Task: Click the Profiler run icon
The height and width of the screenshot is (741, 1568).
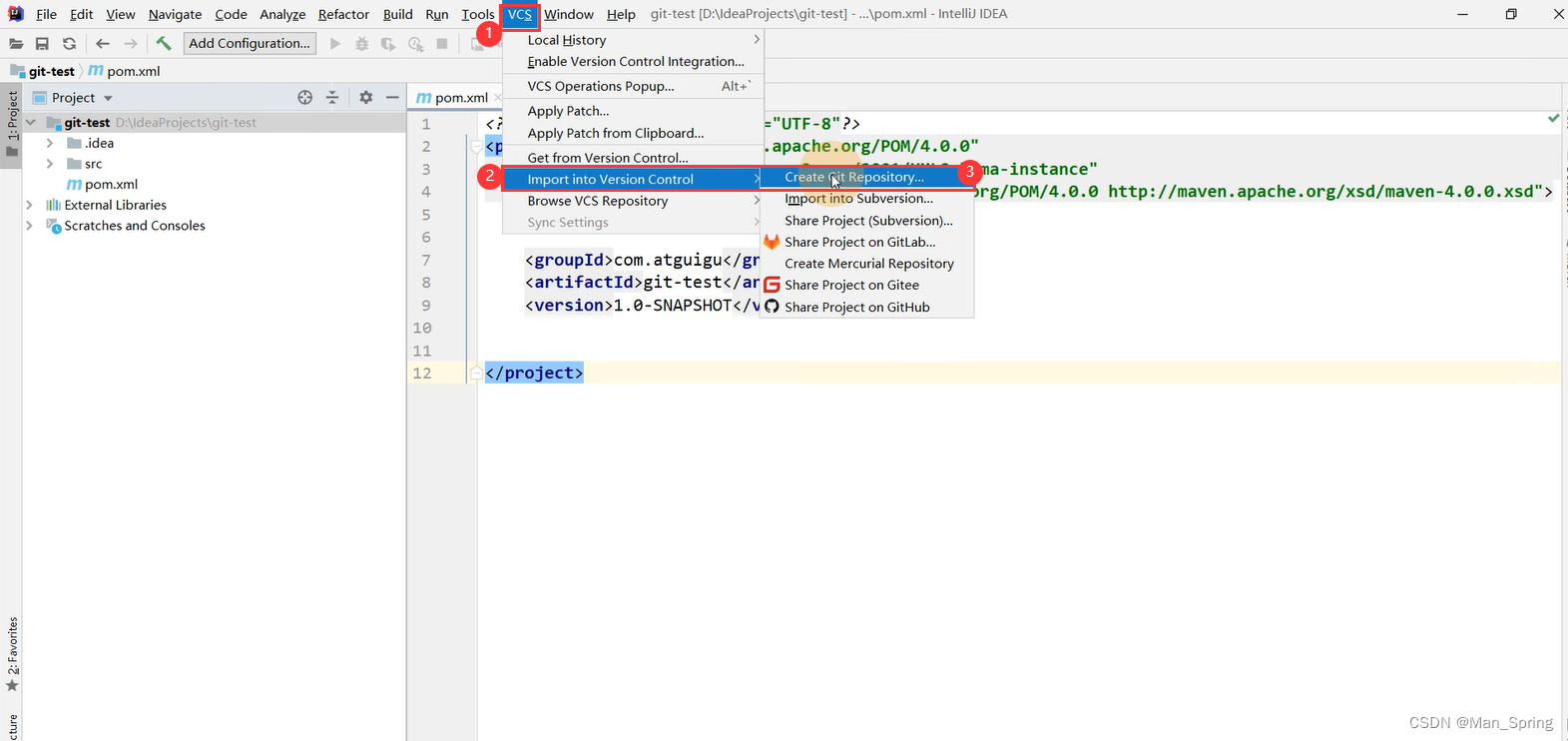Action: click(x=415, y=43)
